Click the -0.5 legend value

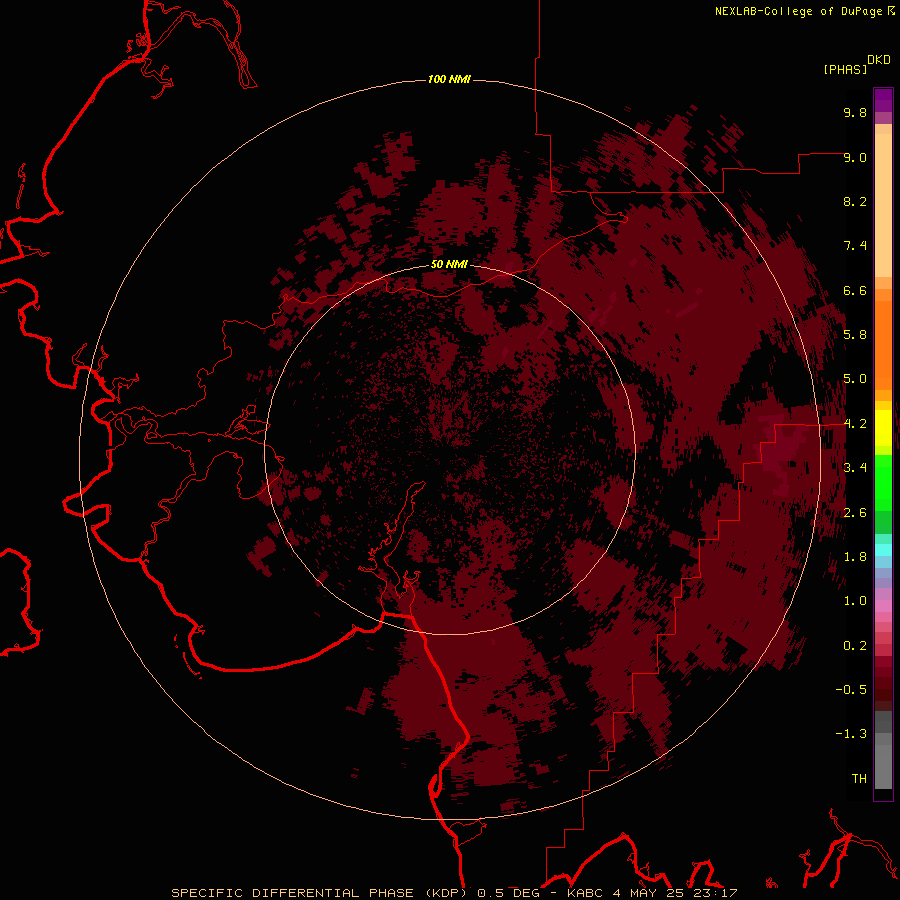(851, 690)
